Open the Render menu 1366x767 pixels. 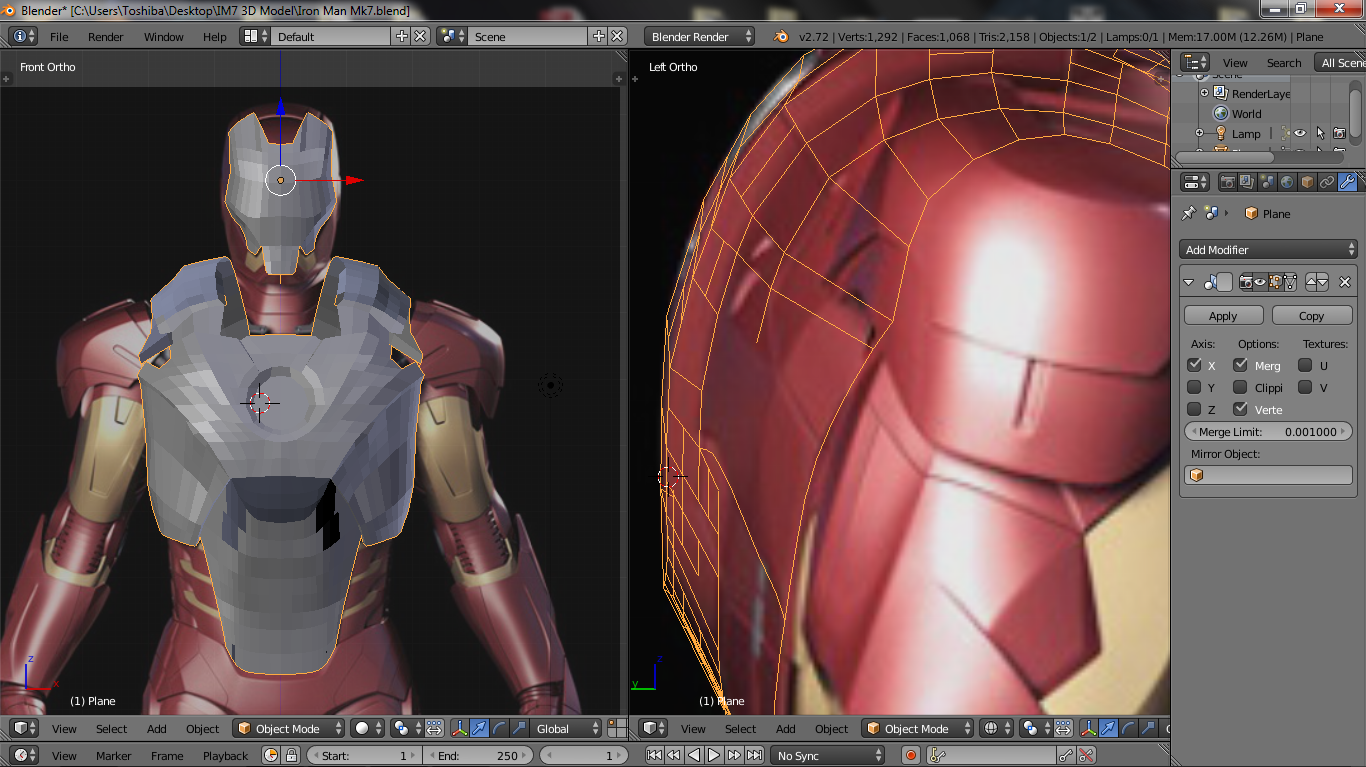[106, 37]
